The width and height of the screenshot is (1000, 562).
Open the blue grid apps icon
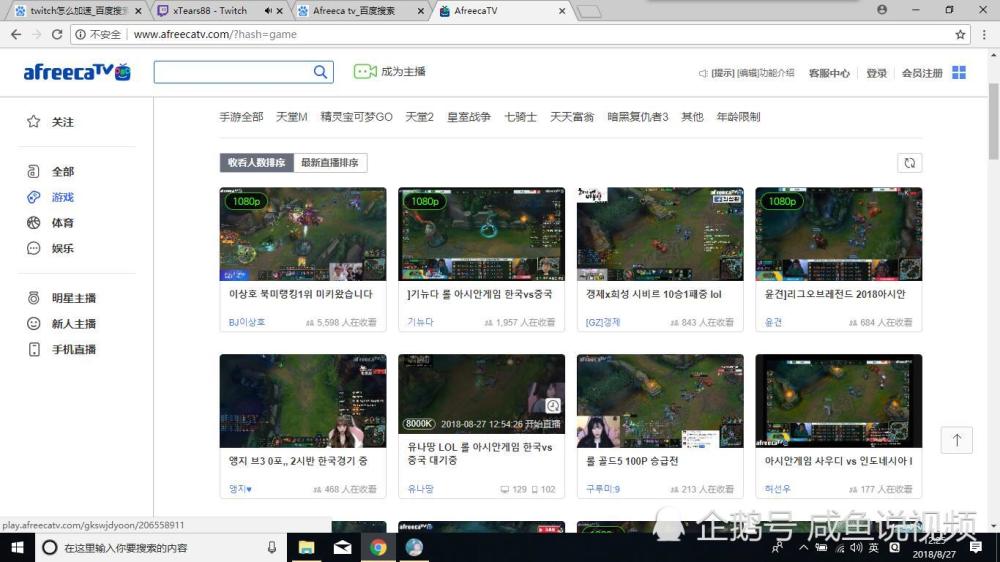point(959,73)
